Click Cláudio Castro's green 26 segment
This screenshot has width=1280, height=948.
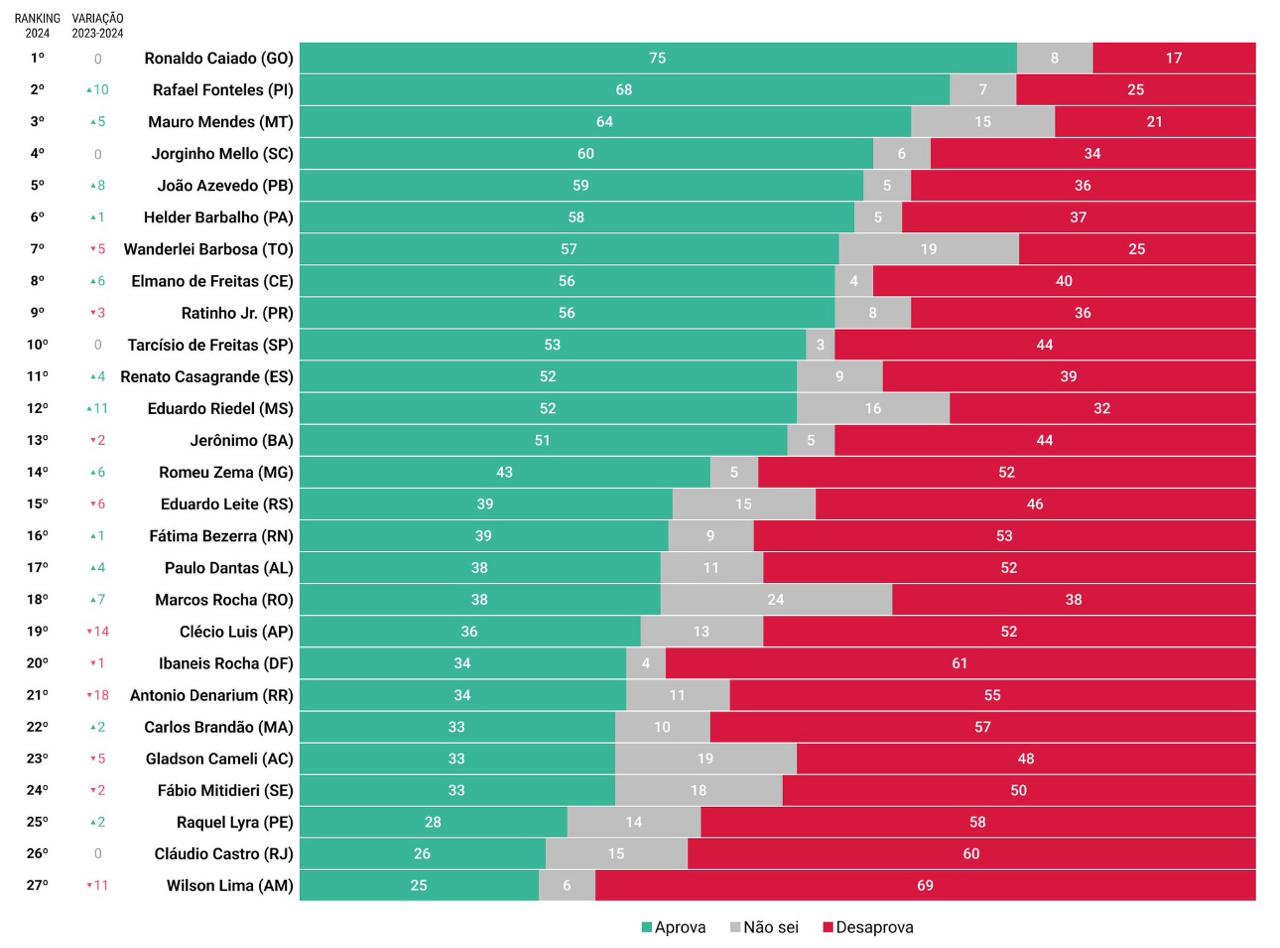click(x=423, y=853)
